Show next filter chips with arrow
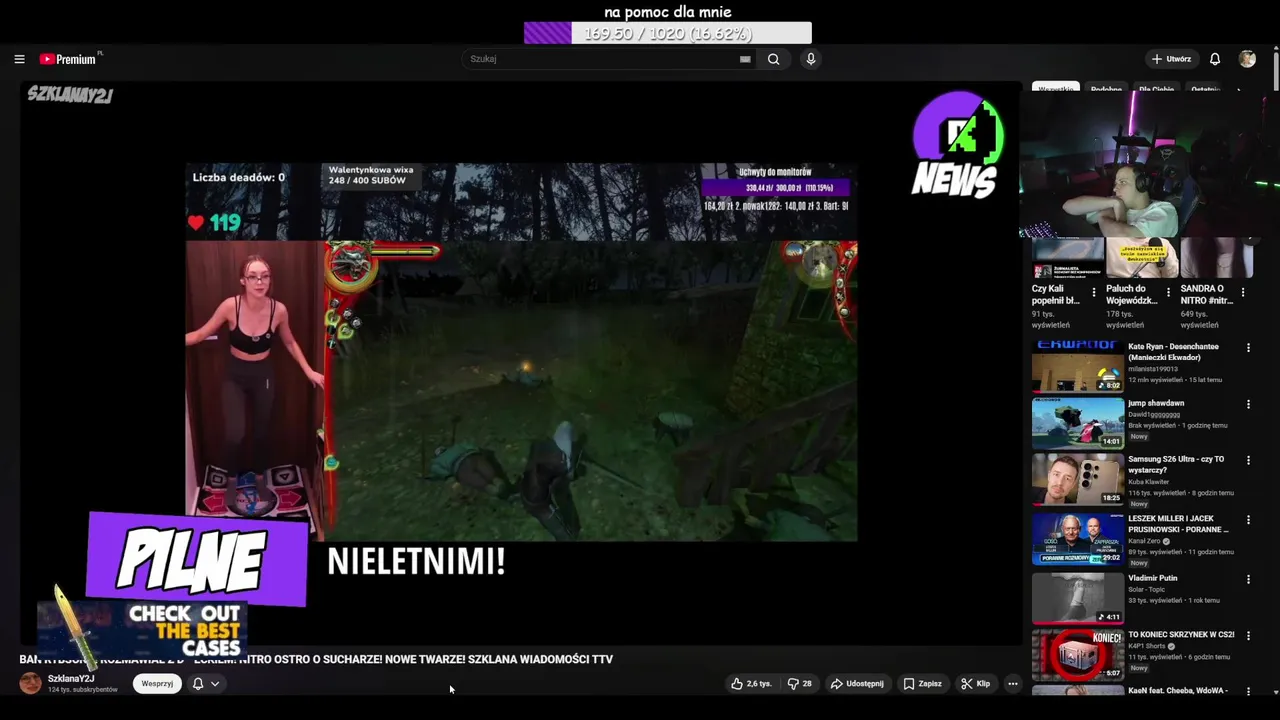Image resolution: width=1280 pixels, height=720 pixels. tap(1240, 89)
